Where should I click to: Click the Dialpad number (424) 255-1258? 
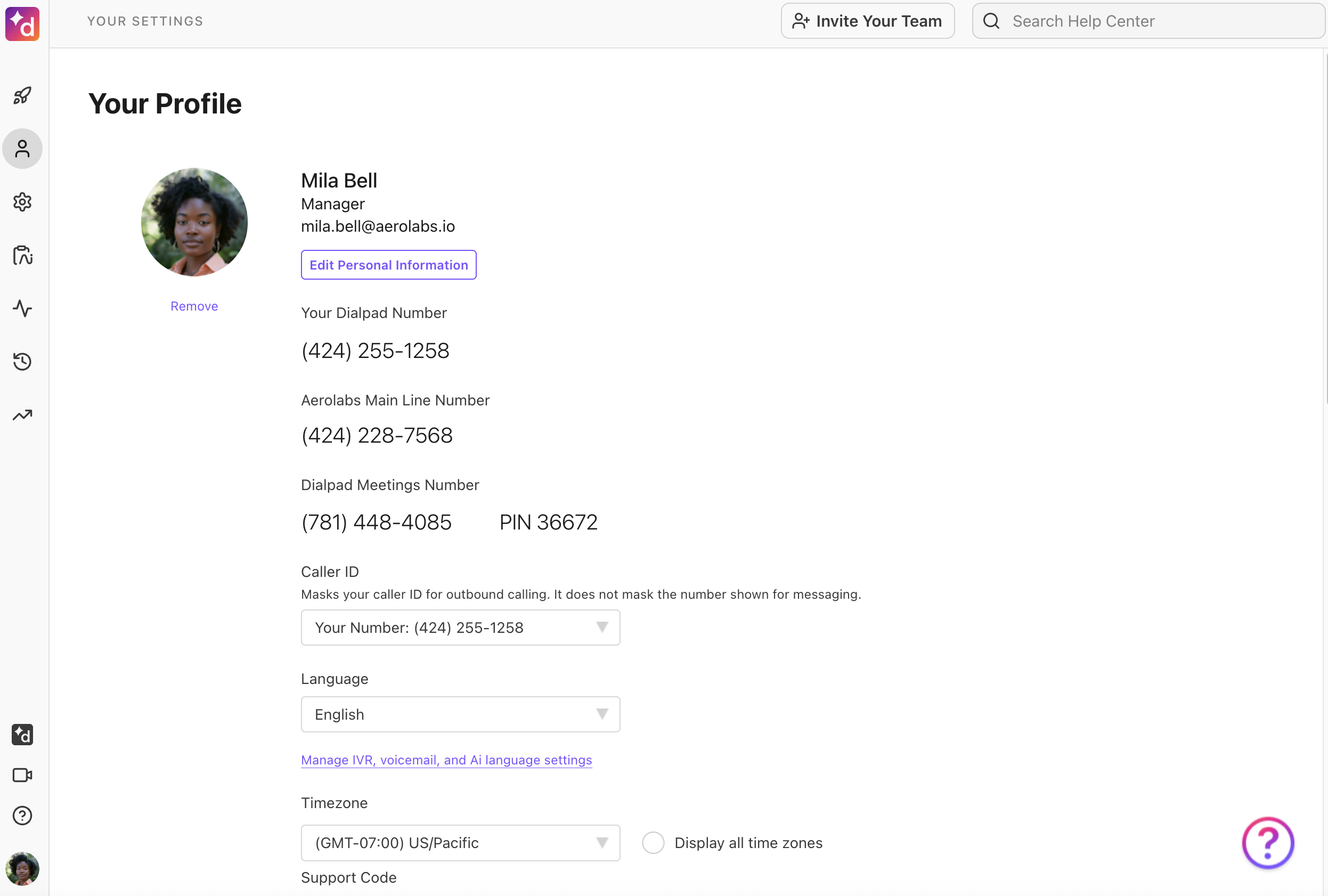(x=376, y=351)
